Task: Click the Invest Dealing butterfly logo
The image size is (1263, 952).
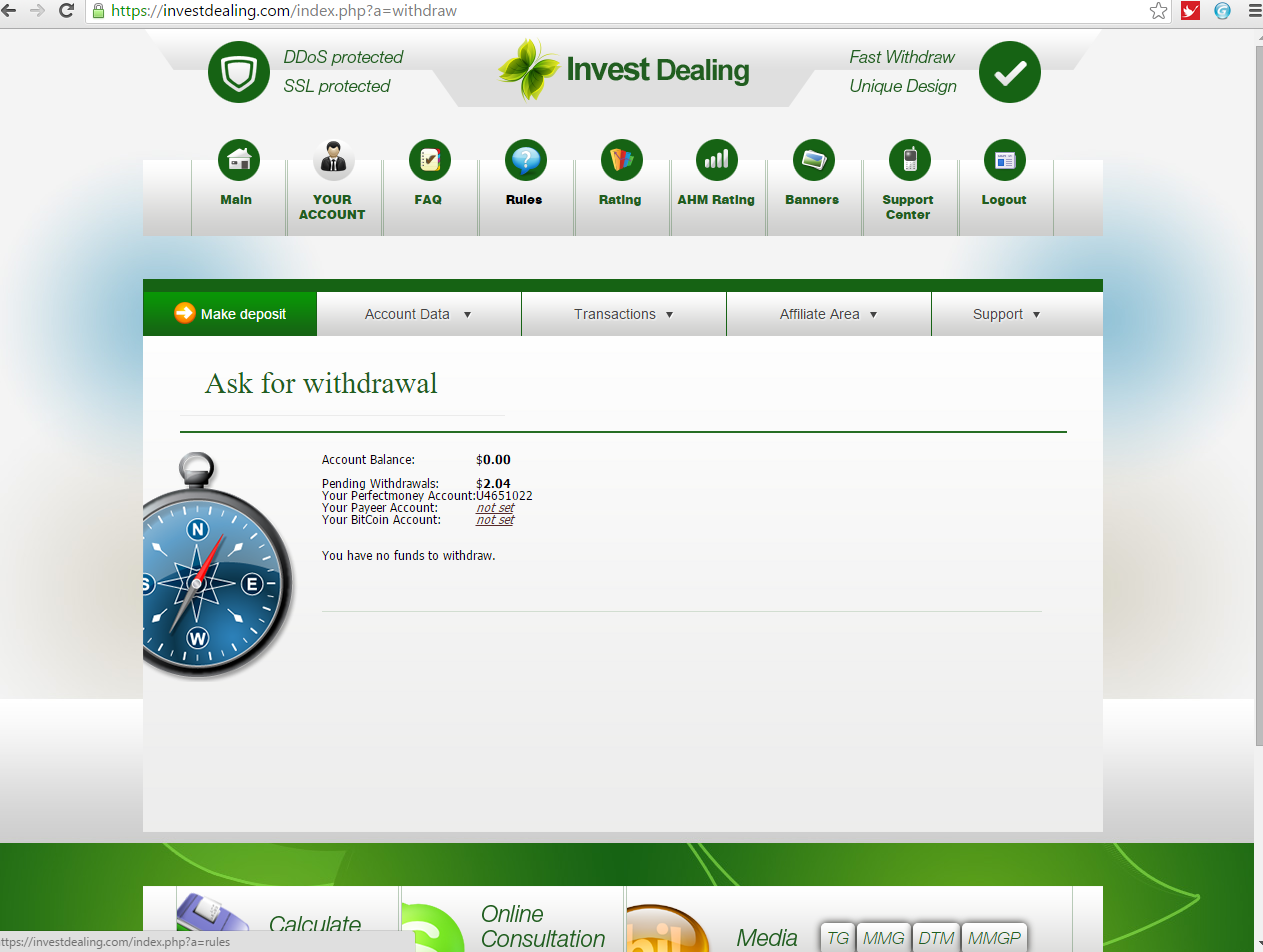Action: tap(529, 70)
